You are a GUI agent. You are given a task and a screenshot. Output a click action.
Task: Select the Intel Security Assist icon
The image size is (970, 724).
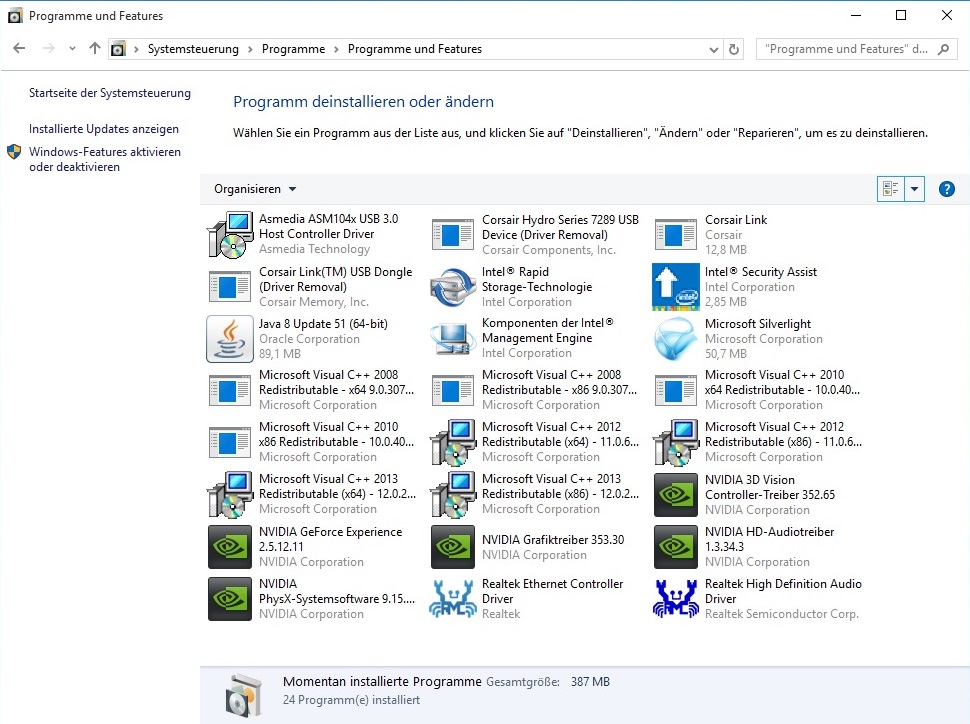tap(676, 287)
